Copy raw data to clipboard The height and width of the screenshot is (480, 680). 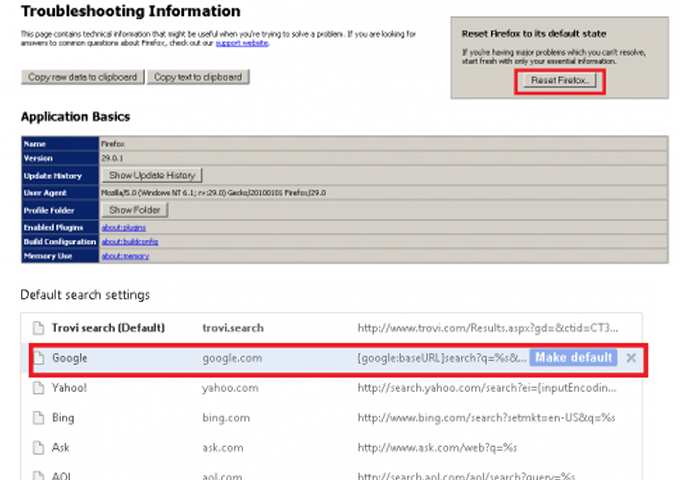[82, 77]
